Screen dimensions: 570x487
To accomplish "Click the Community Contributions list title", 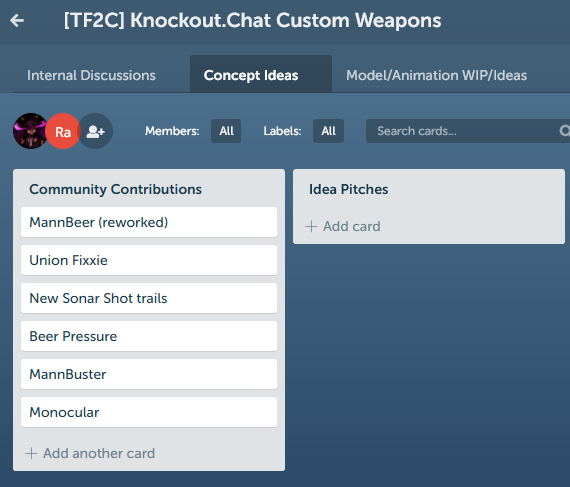I will [x=116, y=189].
